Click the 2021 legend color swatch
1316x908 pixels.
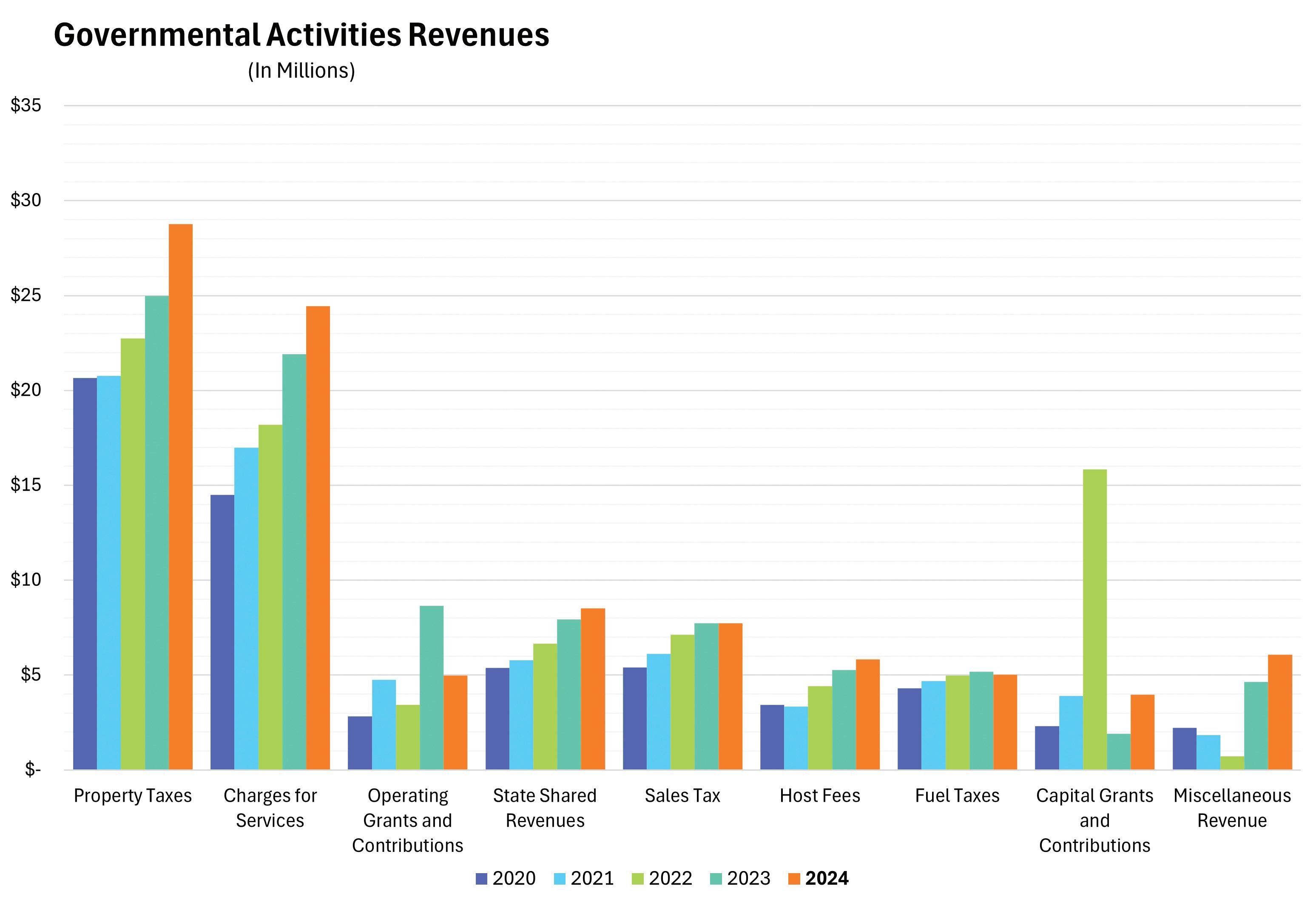click(x=559, y=879)
